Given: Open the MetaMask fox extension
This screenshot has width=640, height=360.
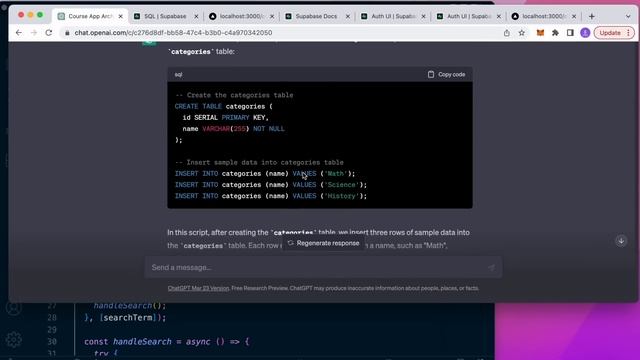Looking at the screenshot, I should click(x=540, y=33).
